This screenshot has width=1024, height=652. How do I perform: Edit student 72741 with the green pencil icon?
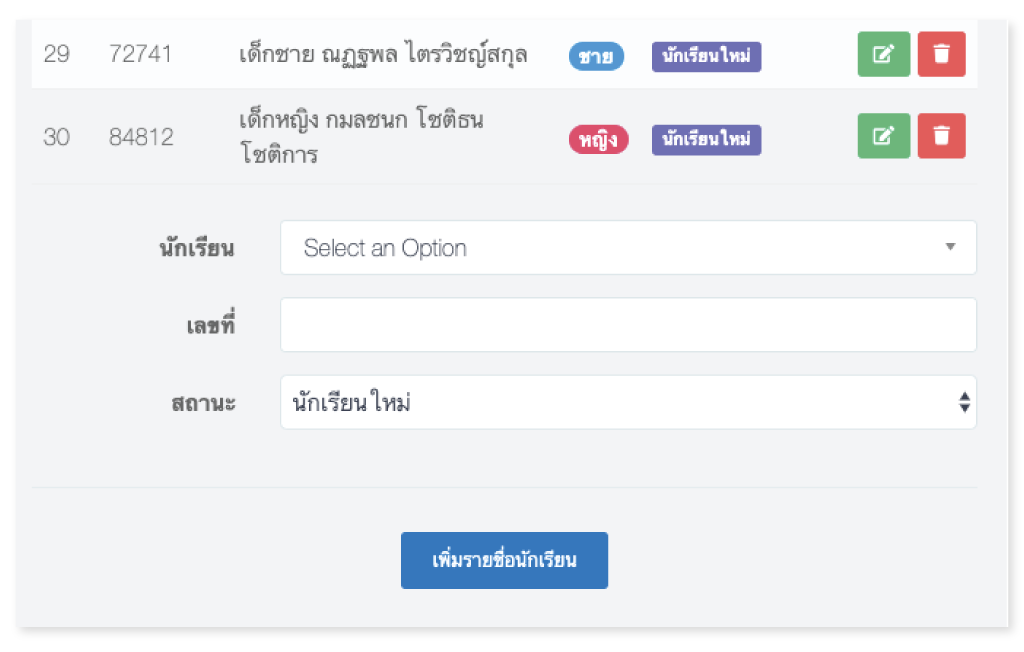tap(883, 56)
